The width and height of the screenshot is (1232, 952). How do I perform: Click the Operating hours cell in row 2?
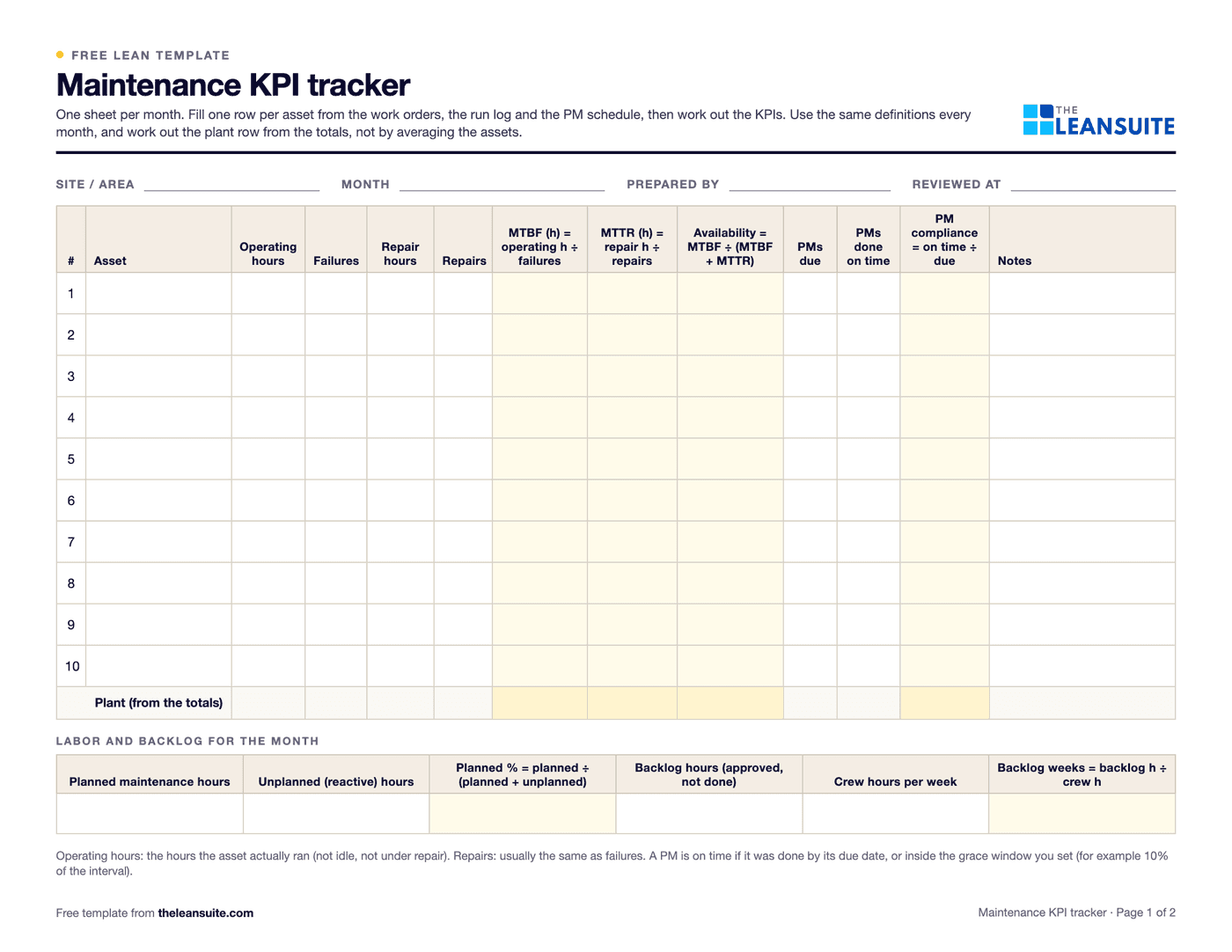268,334
